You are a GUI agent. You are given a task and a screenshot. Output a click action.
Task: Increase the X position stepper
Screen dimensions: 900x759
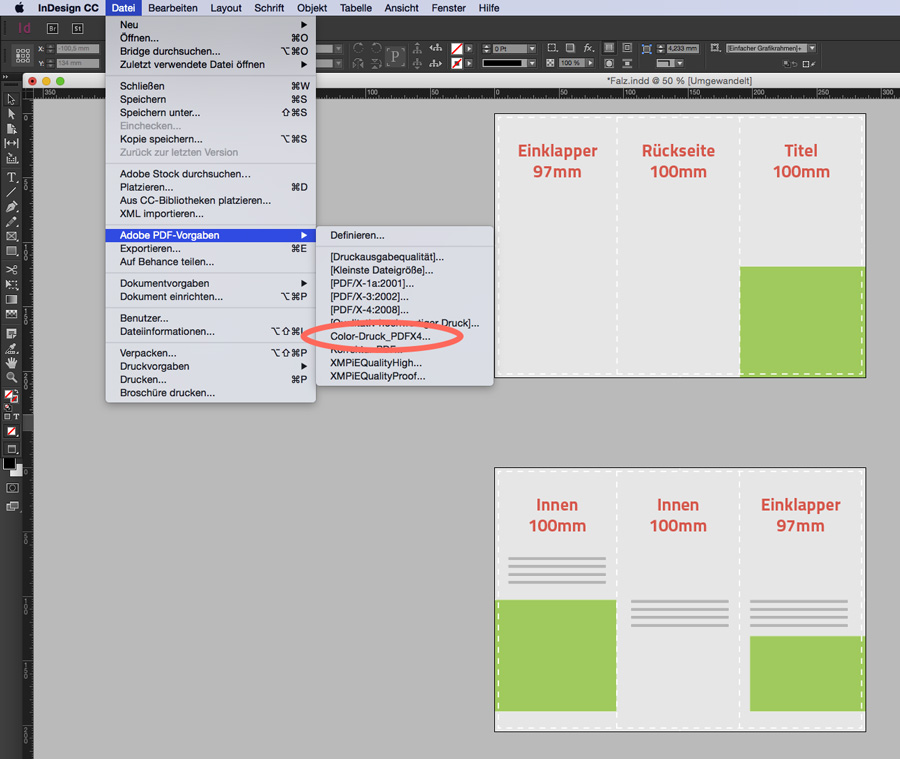pyautogui.click(x=50, y=47)
